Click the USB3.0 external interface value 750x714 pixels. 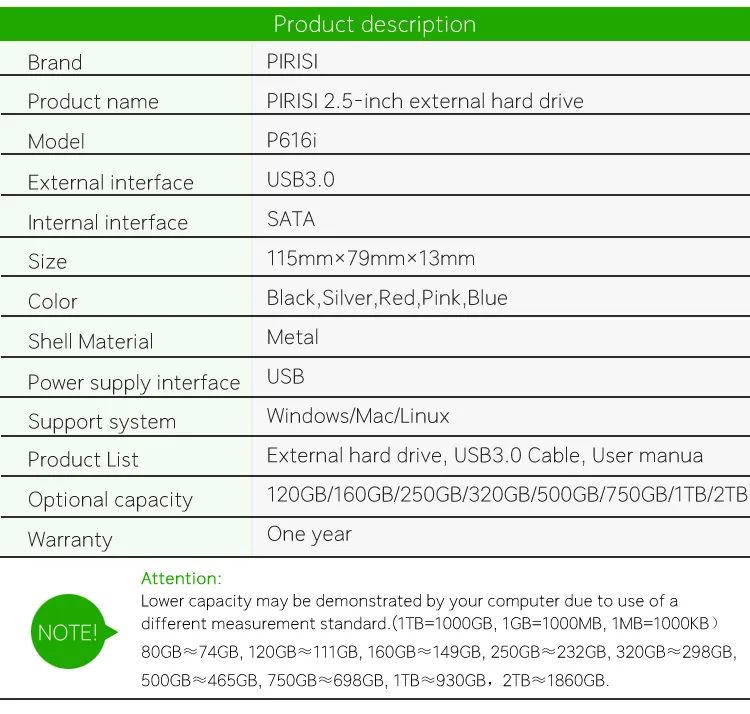click(x=300, y=180)
